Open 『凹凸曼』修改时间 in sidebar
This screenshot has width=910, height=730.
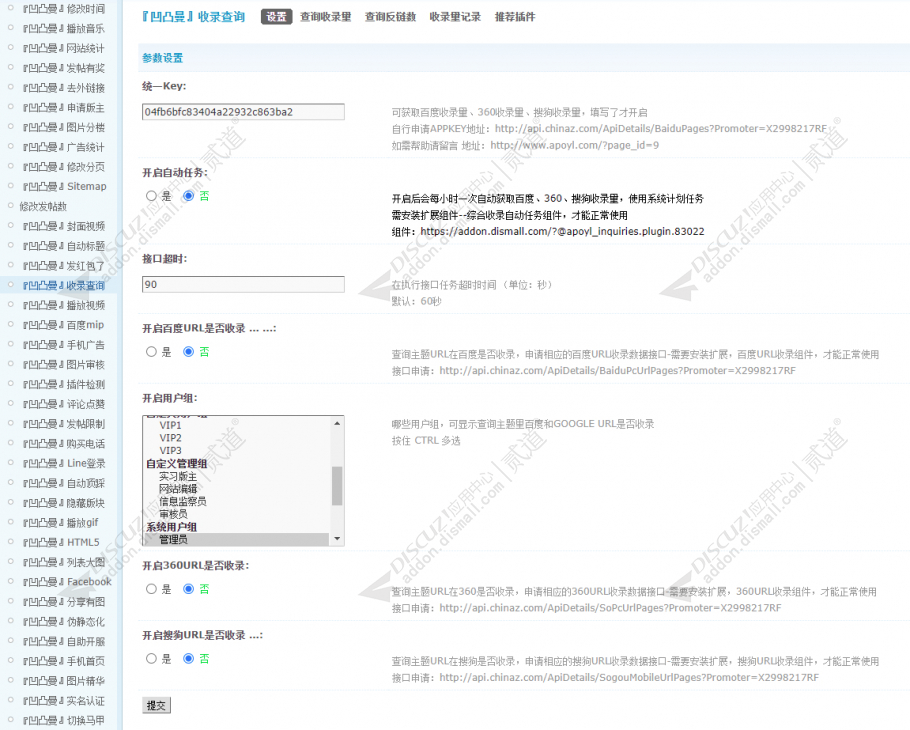(x=64, y=9)
